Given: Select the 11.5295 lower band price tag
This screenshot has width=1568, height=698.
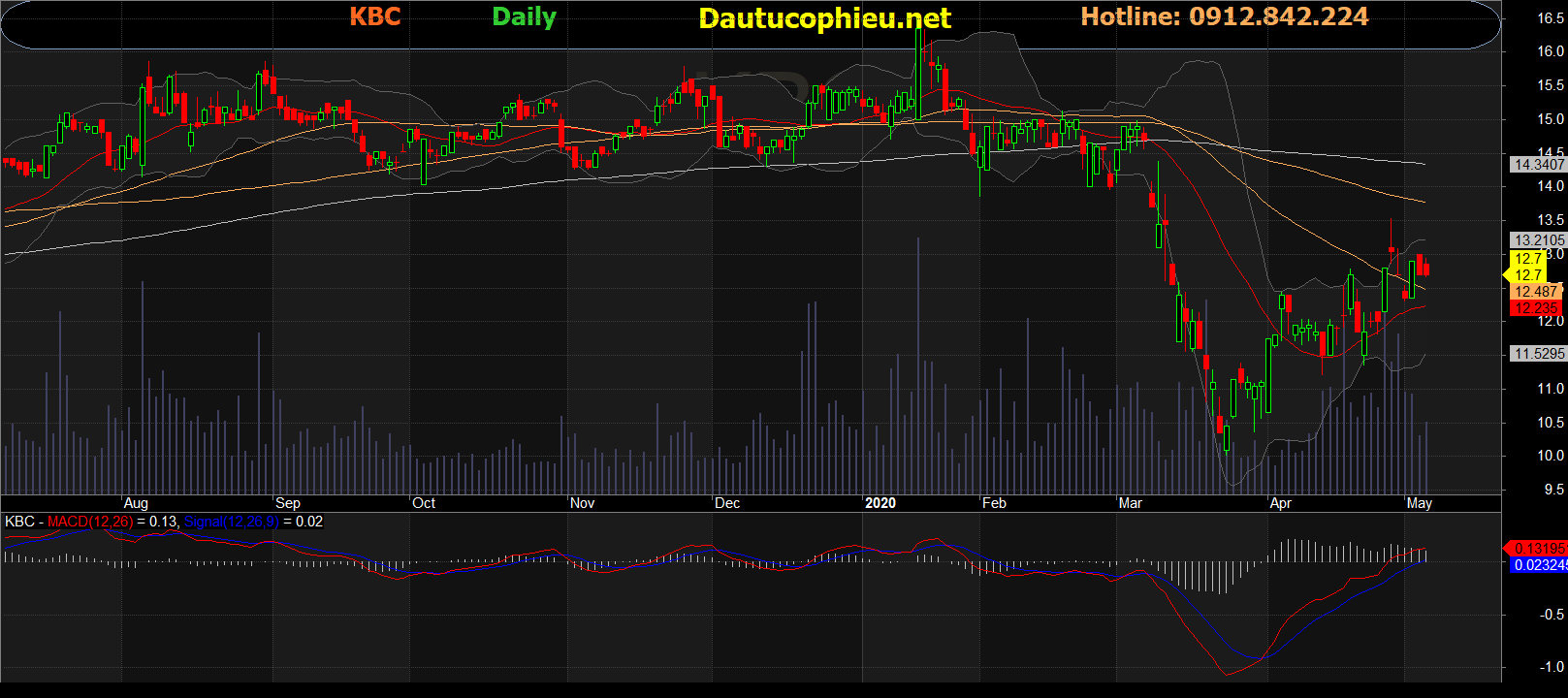Looking at the screenshot, I should pyautogui.click(x=1538, y=354).
